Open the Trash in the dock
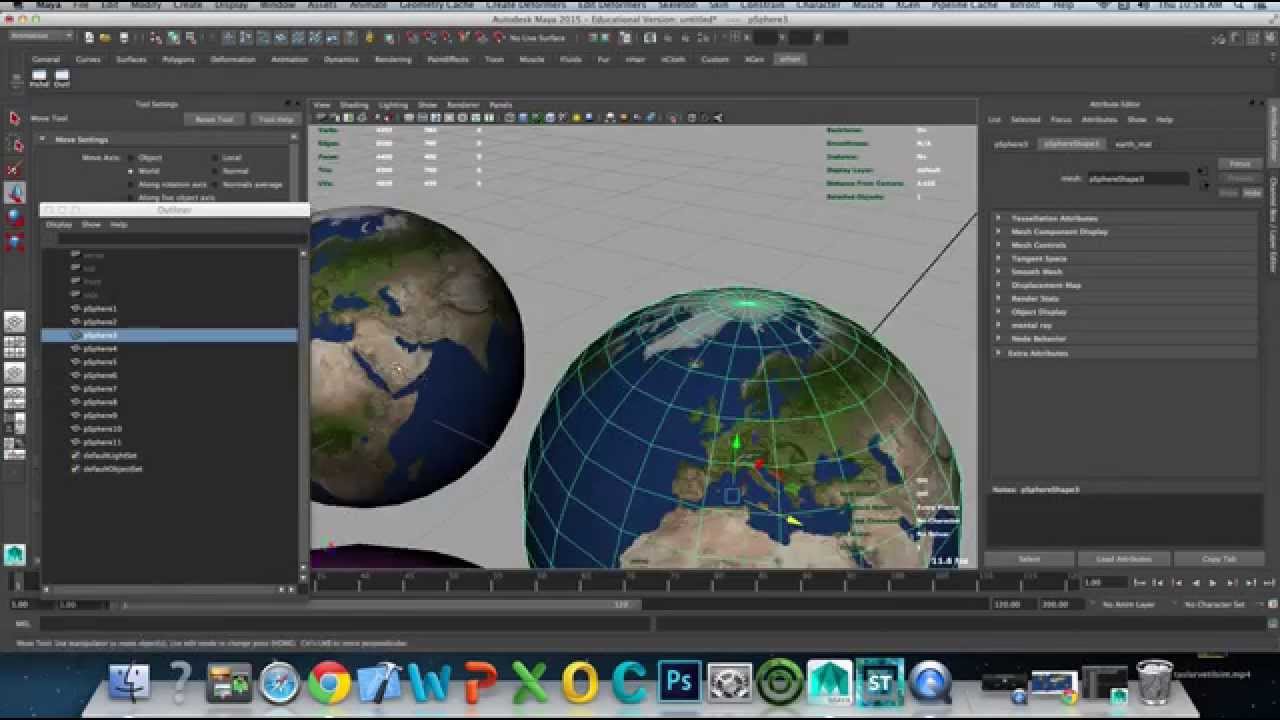The image size is (1280, 720). click(x=1154, y=682)
